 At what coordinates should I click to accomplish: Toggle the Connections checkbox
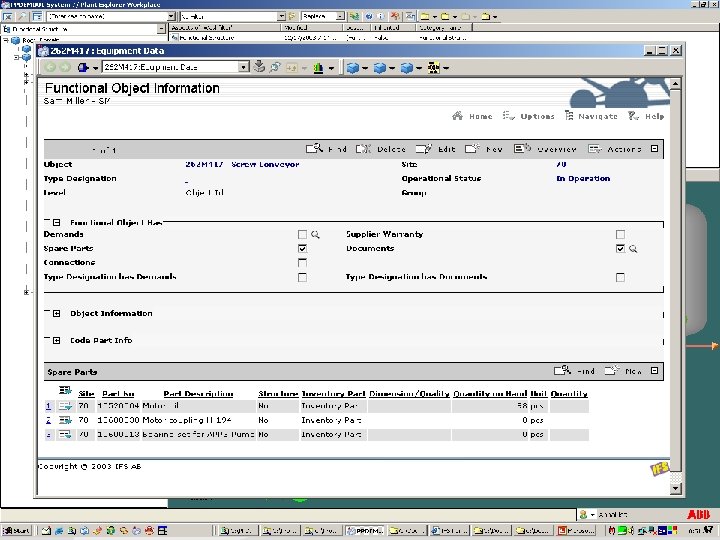tap(302, 263)
